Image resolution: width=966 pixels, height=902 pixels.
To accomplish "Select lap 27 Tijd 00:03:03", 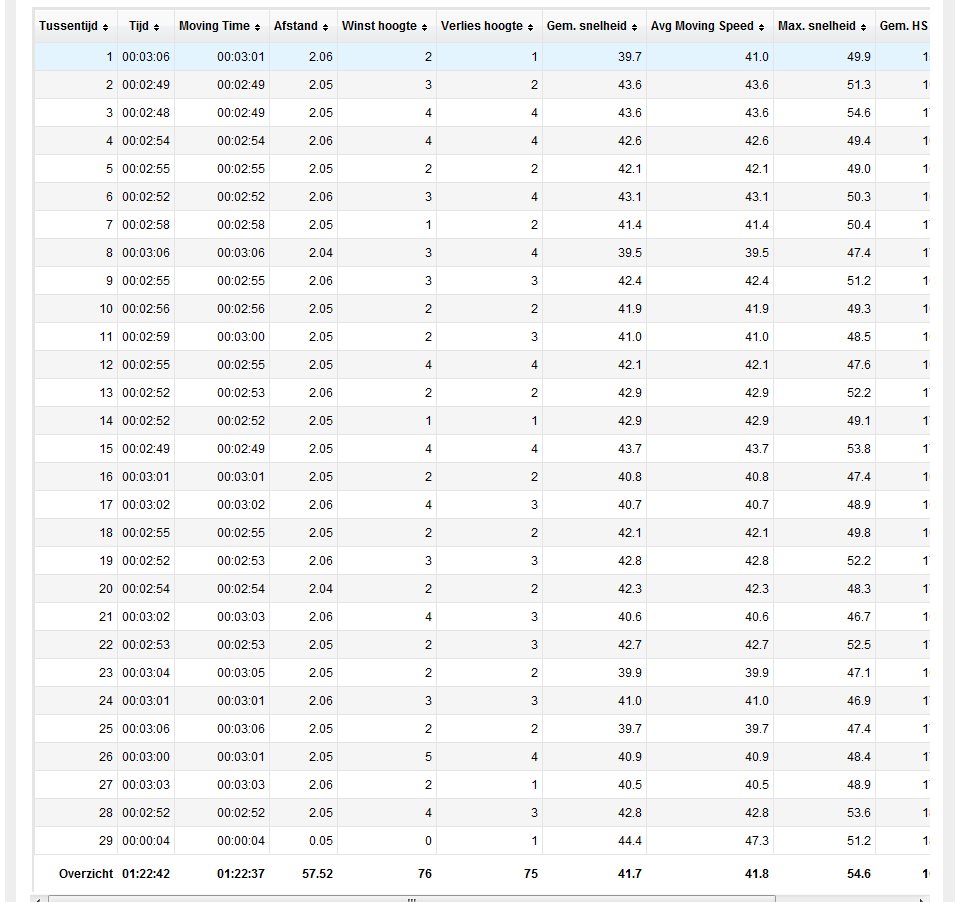I will [146, 786].
